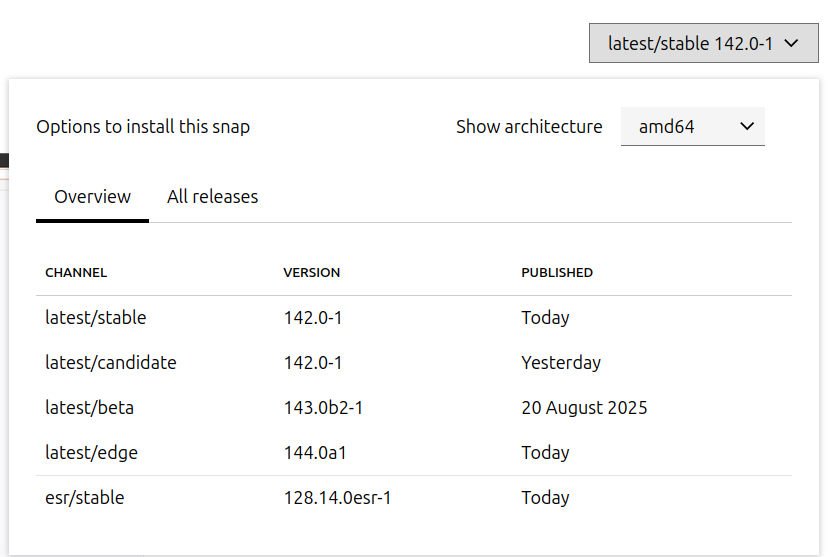Click the Show architecture label
This screenshot has height=557, width=829.
pos(529,127)
